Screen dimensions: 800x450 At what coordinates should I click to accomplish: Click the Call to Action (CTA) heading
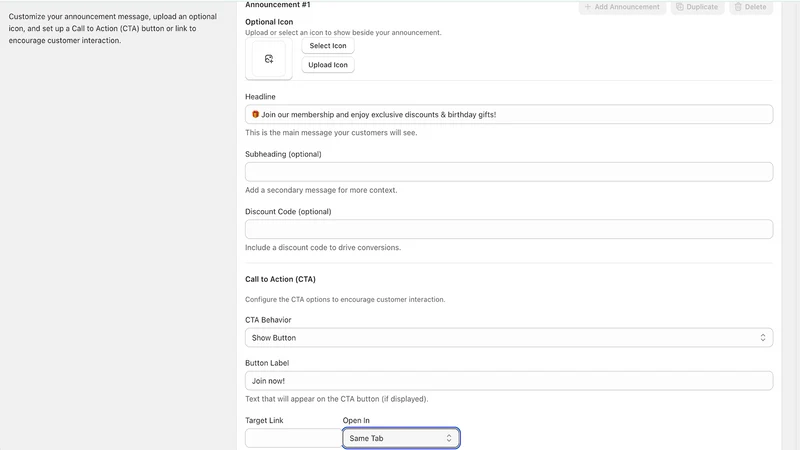(280, 279)
